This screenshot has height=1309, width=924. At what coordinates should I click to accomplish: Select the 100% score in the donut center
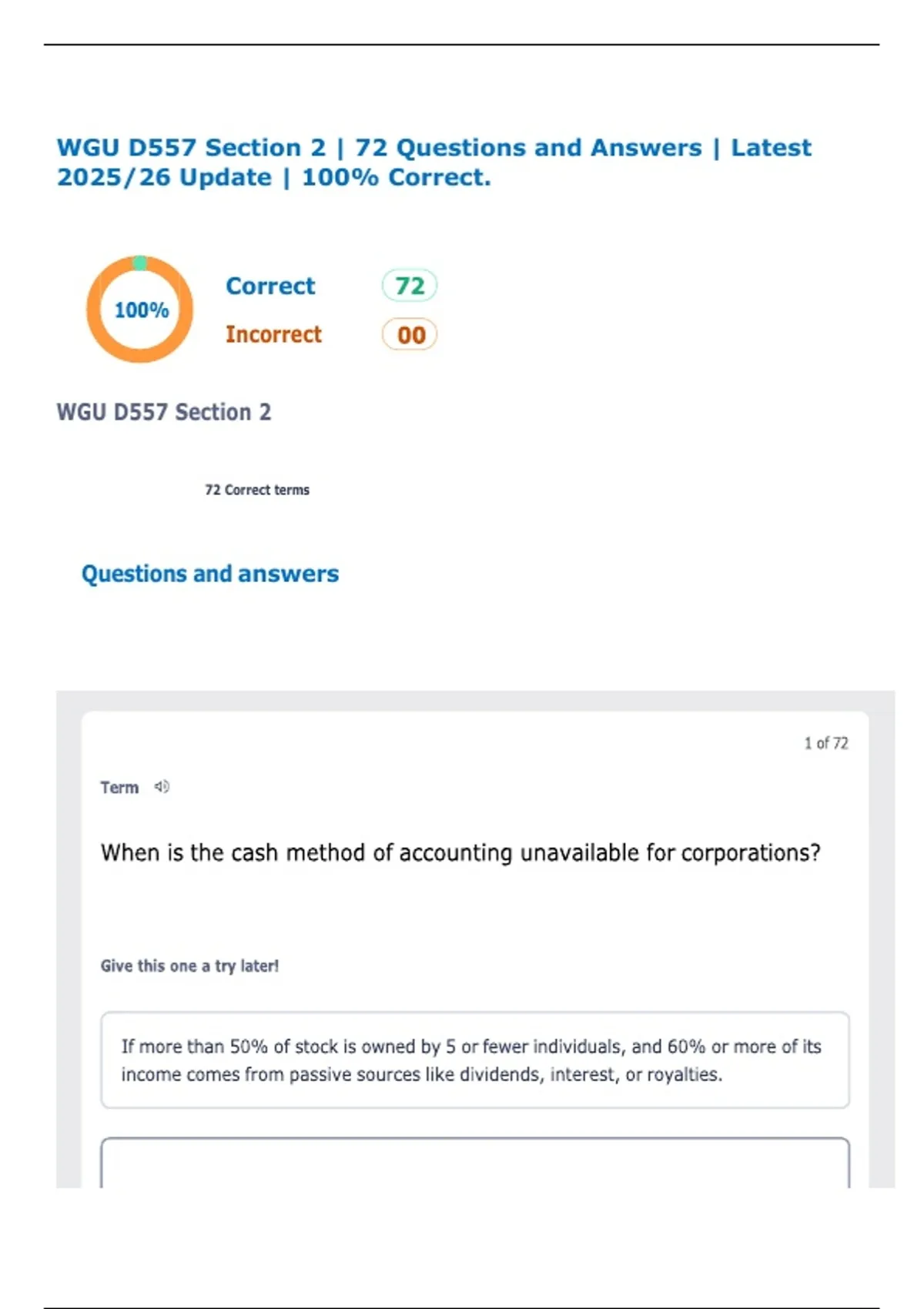tap(141, 310)
